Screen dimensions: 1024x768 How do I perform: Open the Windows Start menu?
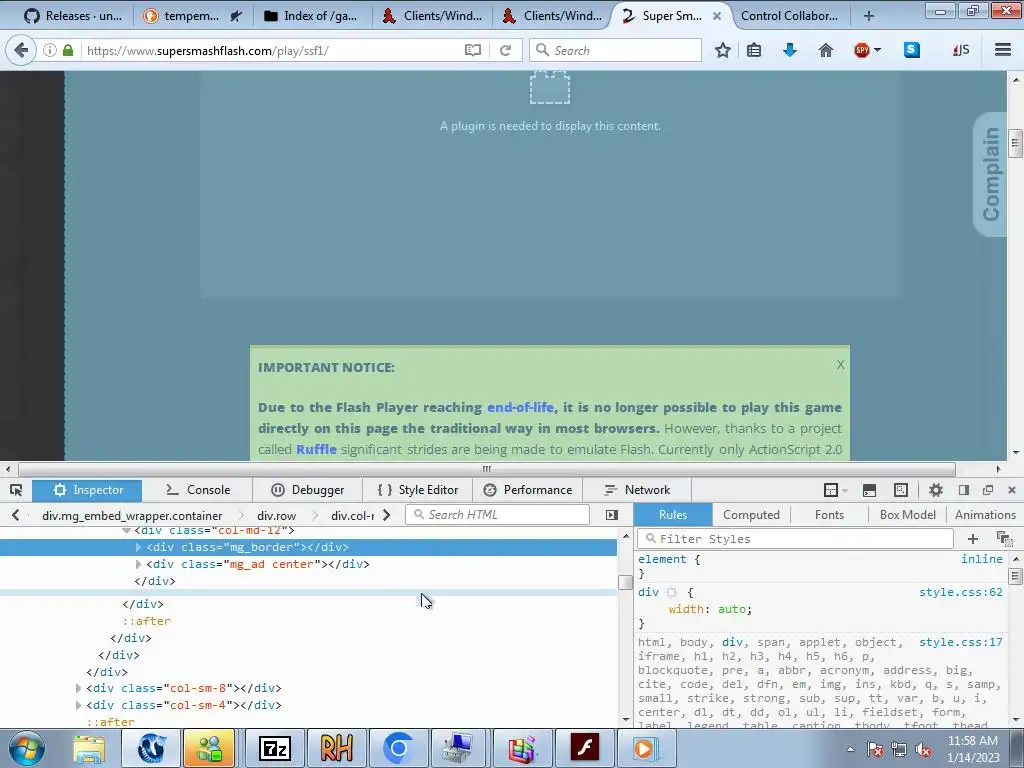[x=26, y=748]
